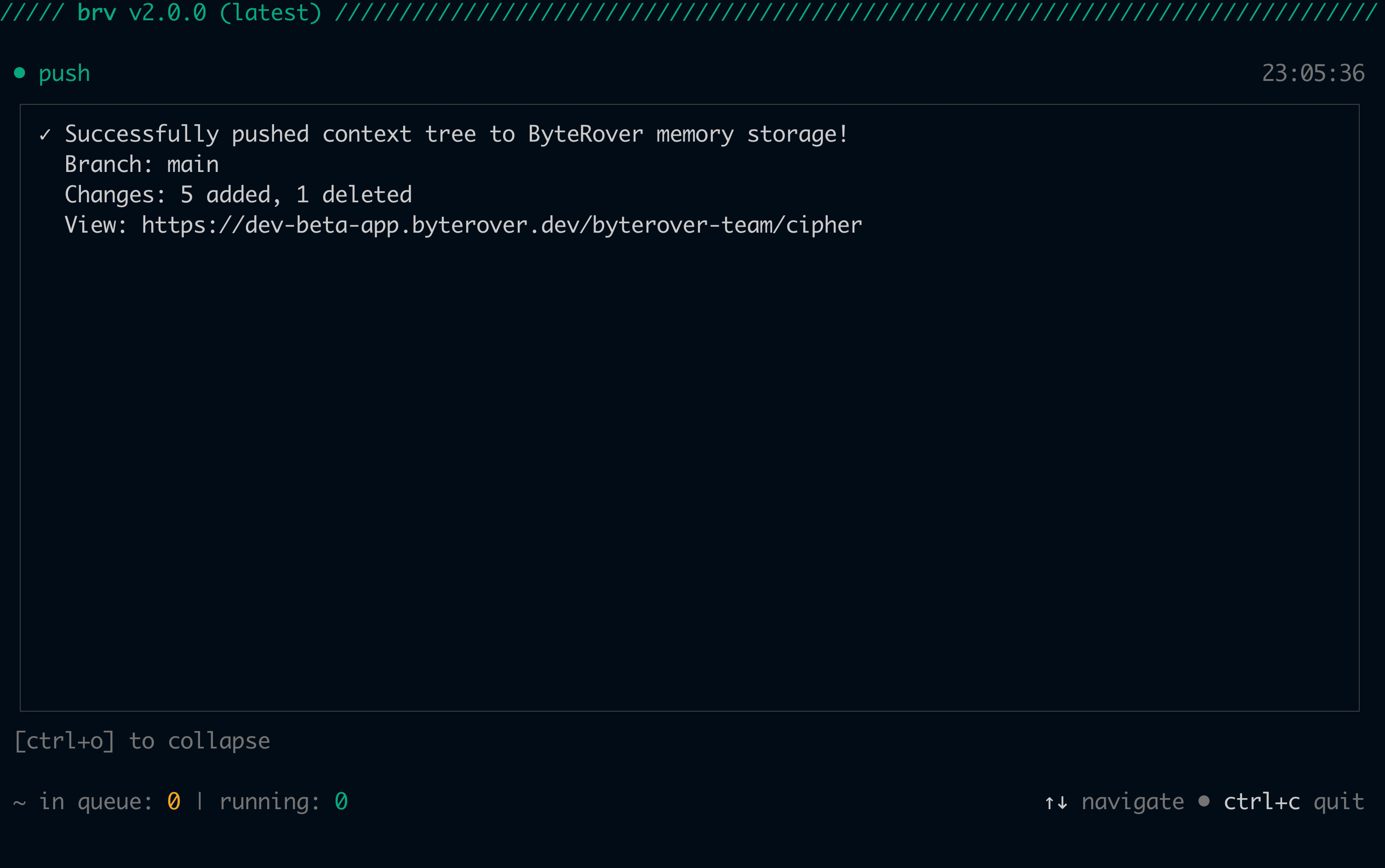The height and width of the screenshot is (868, 1385).
Task: Toggle the latest version indicator in the header
Action: pos(270,12)
